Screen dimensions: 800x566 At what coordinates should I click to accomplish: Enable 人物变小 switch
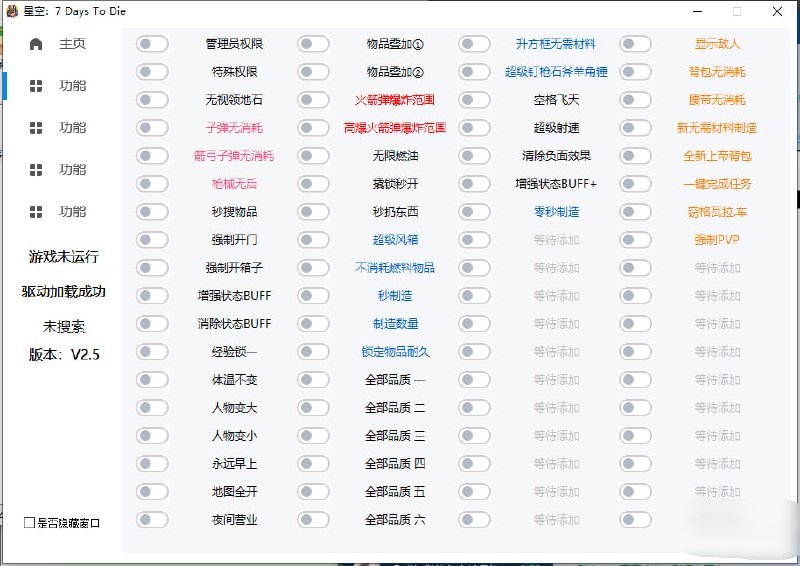[152, 436]
